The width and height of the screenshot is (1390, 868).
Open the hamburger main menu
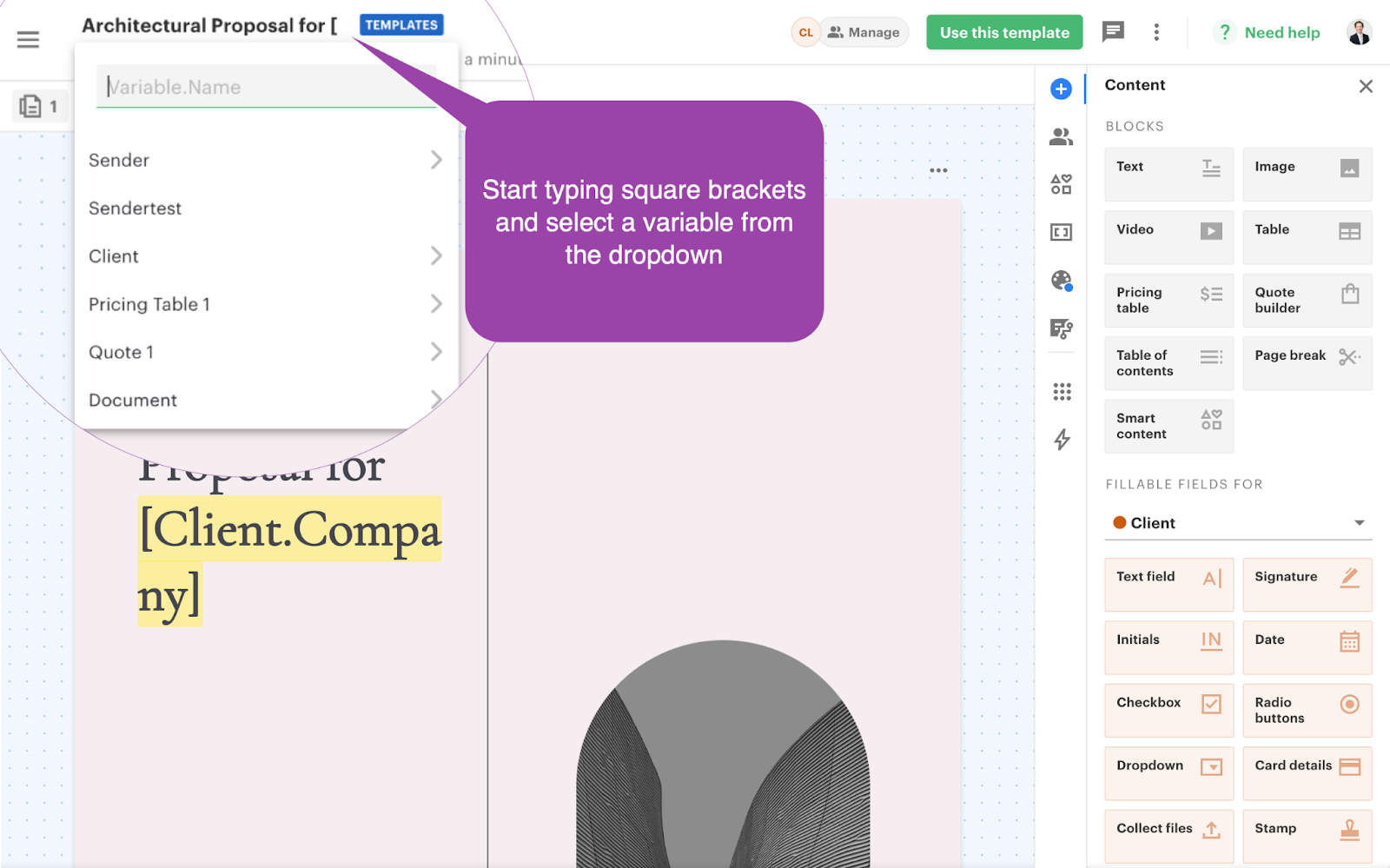click(28, 39)
